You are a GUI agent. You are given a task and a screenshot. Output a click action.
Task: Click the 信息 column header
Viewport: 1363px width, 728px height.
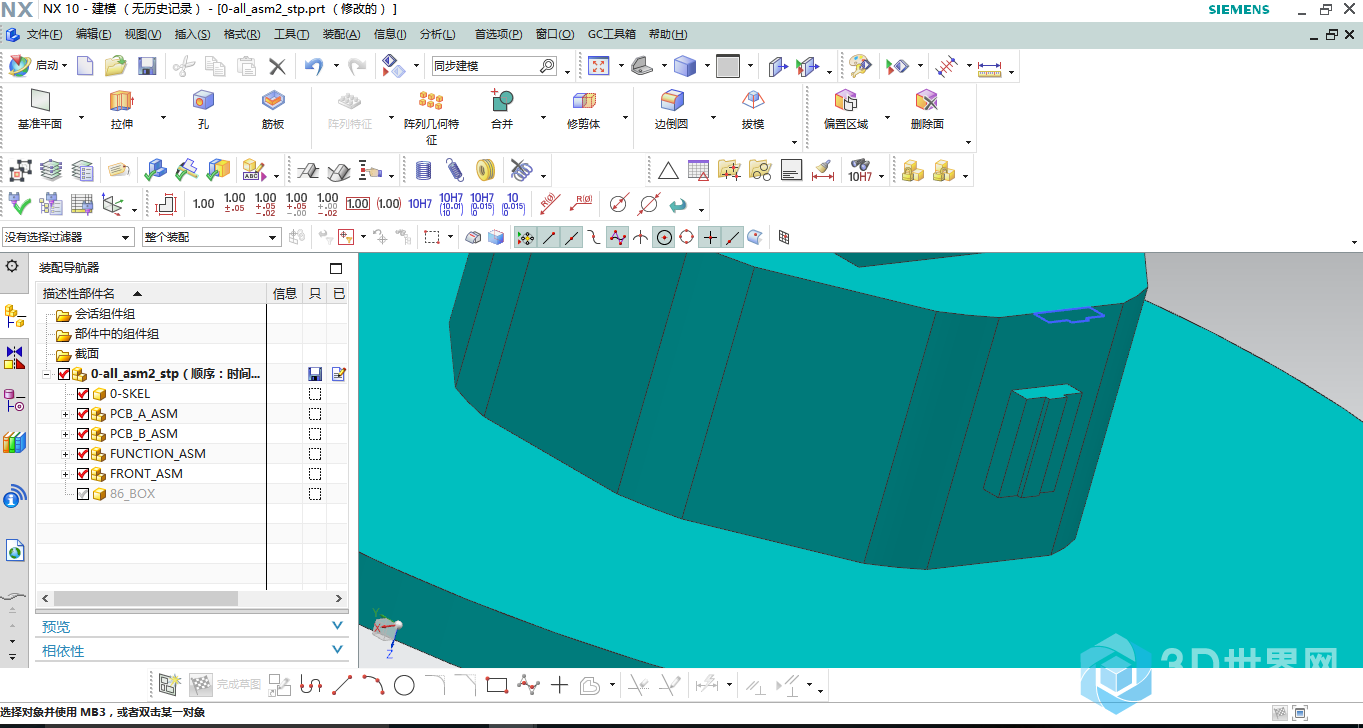[285, 293]
